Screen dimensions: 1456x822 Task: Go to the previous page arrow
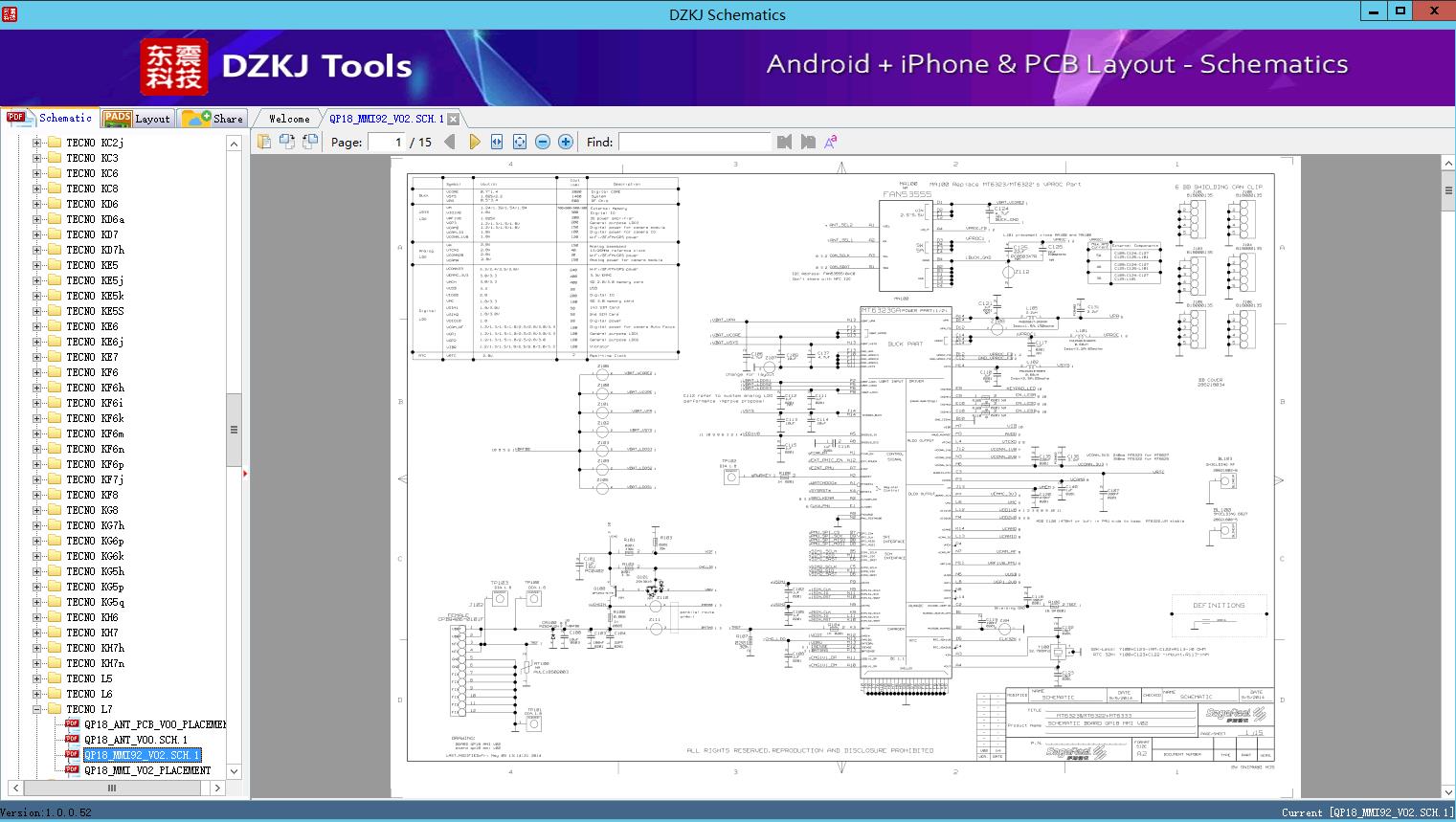coord(449,142)
